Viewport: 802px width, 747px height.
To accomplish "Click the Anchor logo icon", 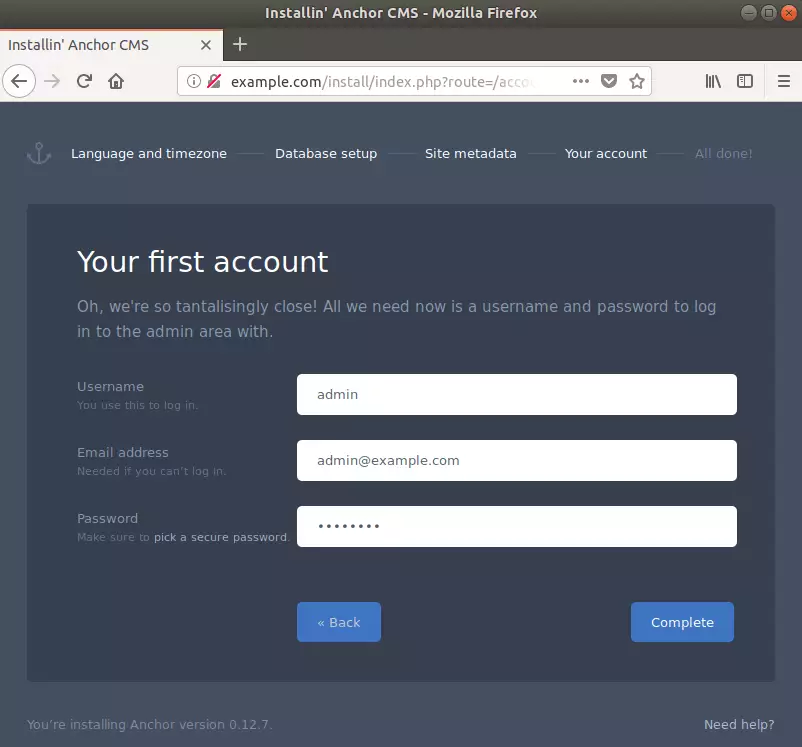I will [x=39, y=153].
